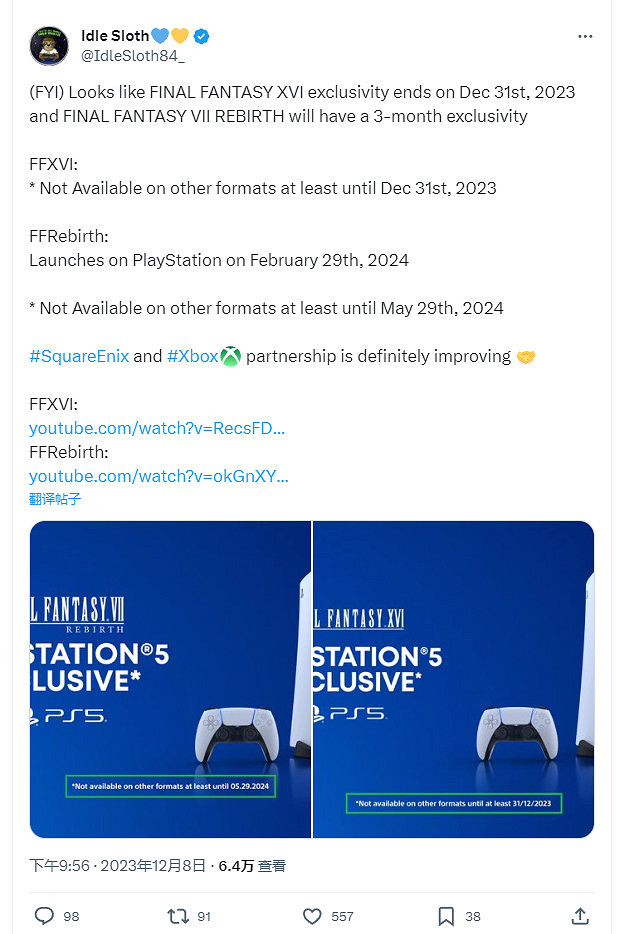Click the @IdleSloth84_ handle
This screenshot has height=934, width=620.
(132, 56)
